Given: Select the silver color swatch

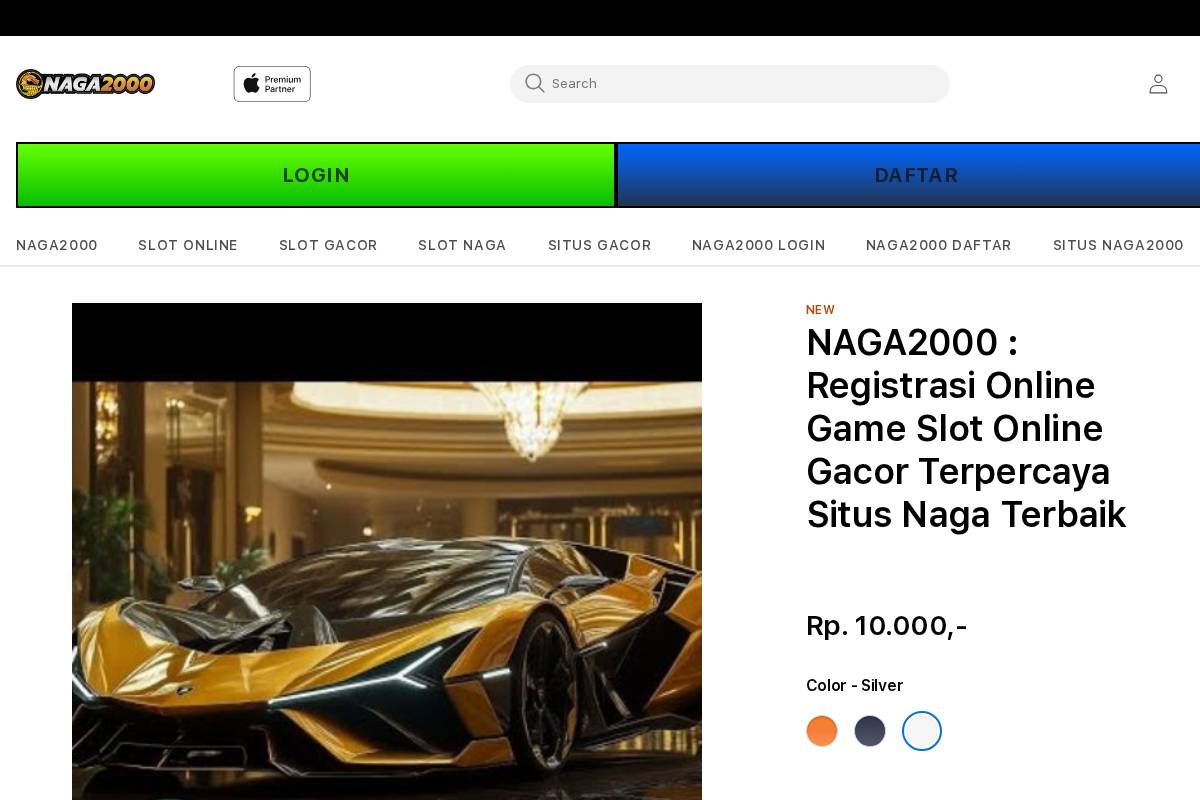Looking at the screenshot, I should tap(922, 731).
